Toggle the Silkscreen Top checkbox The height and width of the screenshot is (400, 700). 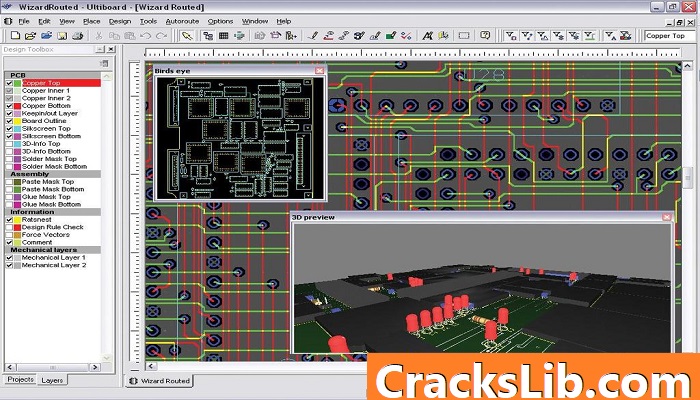tap(9, 129)
